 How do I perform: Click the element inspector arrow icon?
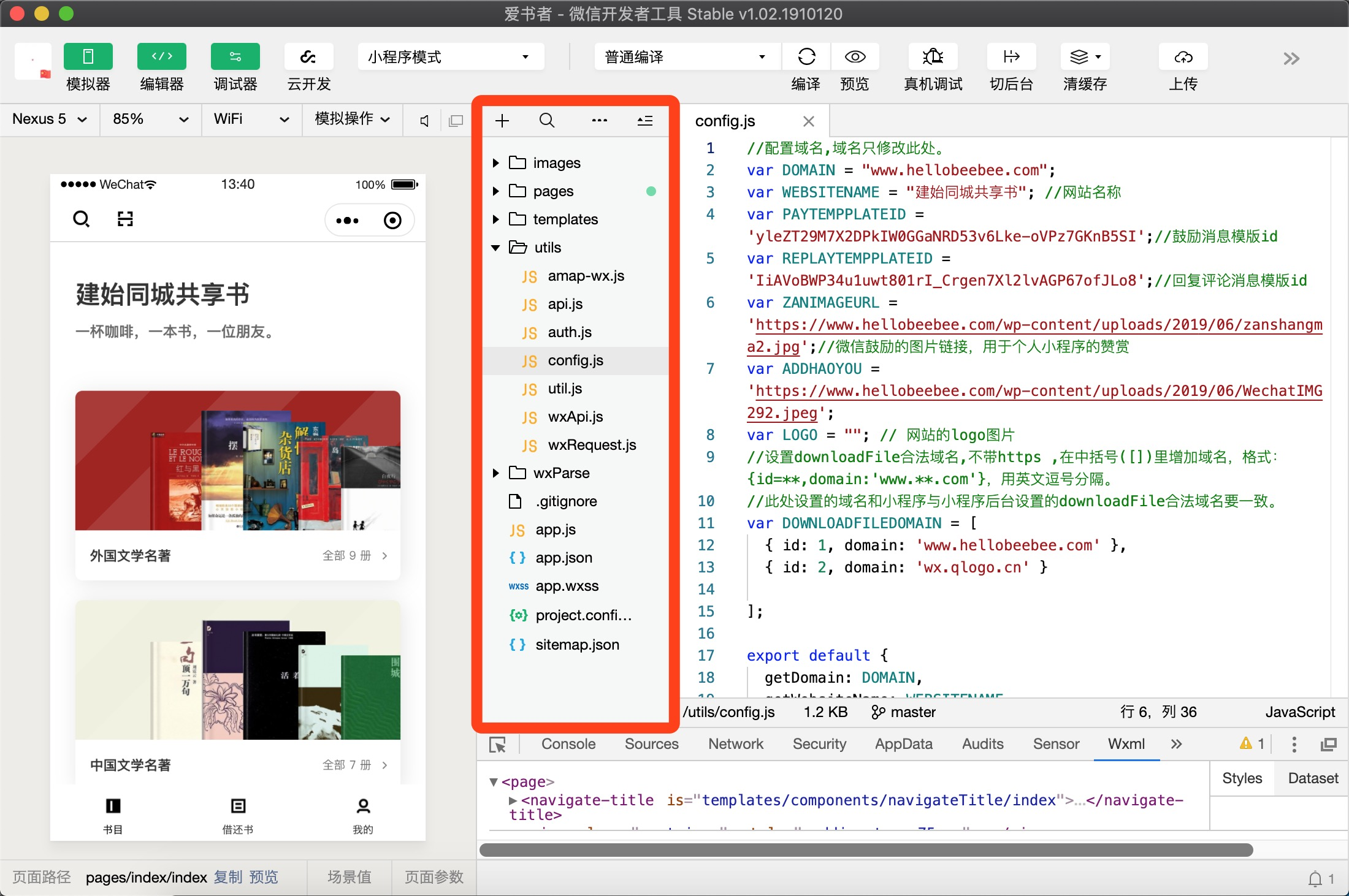pos(498,745)
